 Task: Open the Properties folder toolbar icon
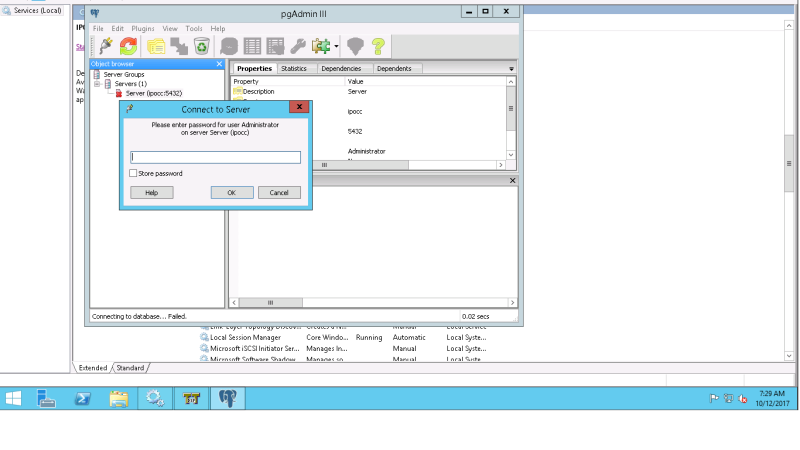156,46
